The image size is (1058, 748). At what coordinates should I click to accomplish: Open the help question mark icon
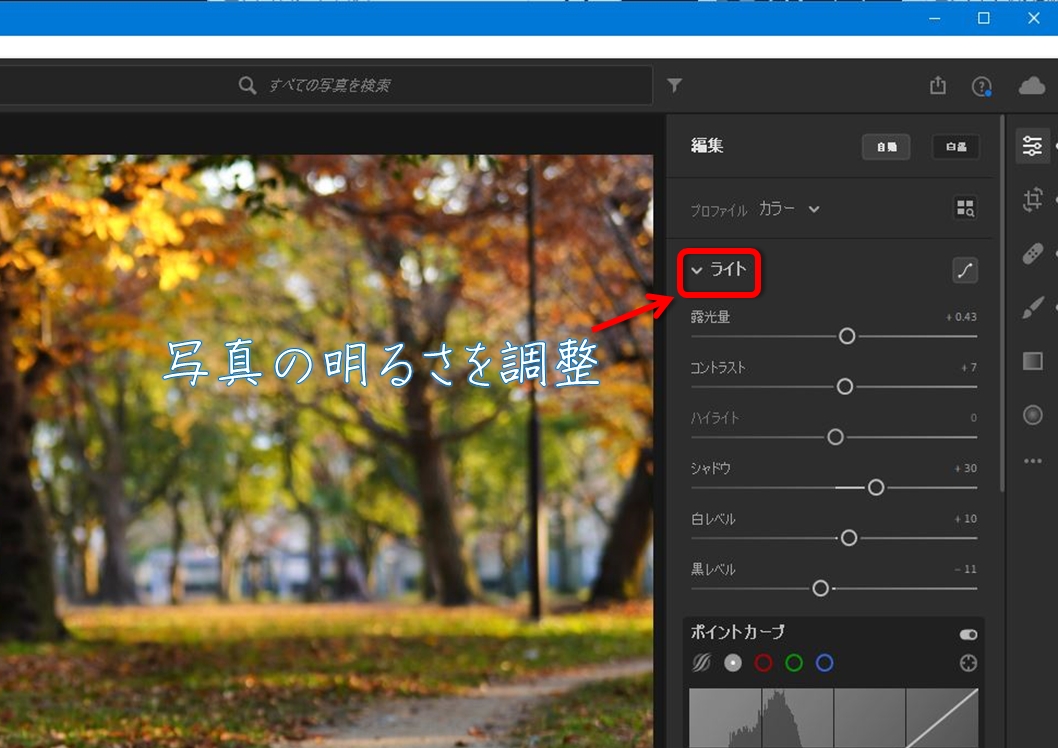pyautogui.click(x=982, y=87)
